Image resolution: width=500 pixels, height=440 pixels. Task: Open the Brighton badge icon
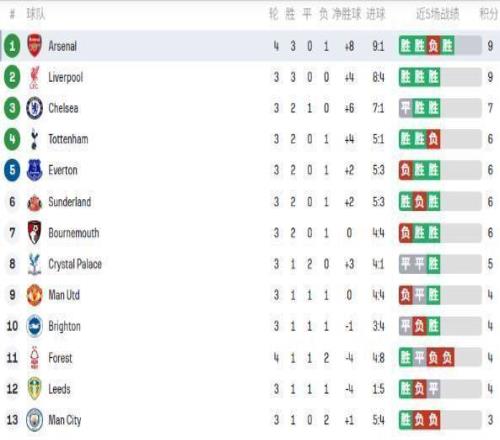click(x=34, y=326)
